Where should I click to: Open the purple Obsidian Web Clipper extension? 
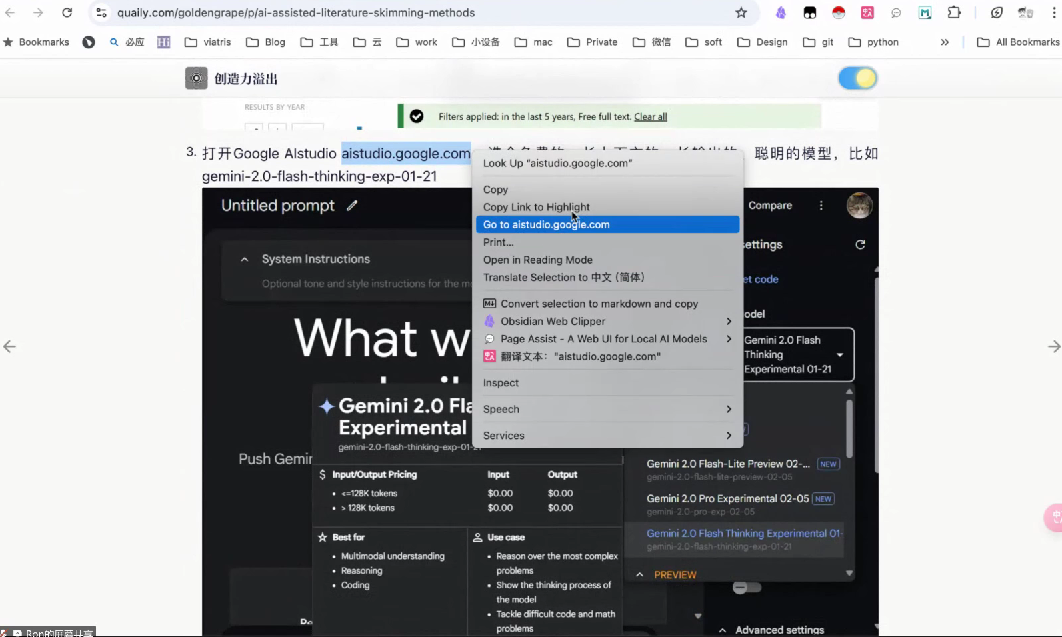(781, 12)
